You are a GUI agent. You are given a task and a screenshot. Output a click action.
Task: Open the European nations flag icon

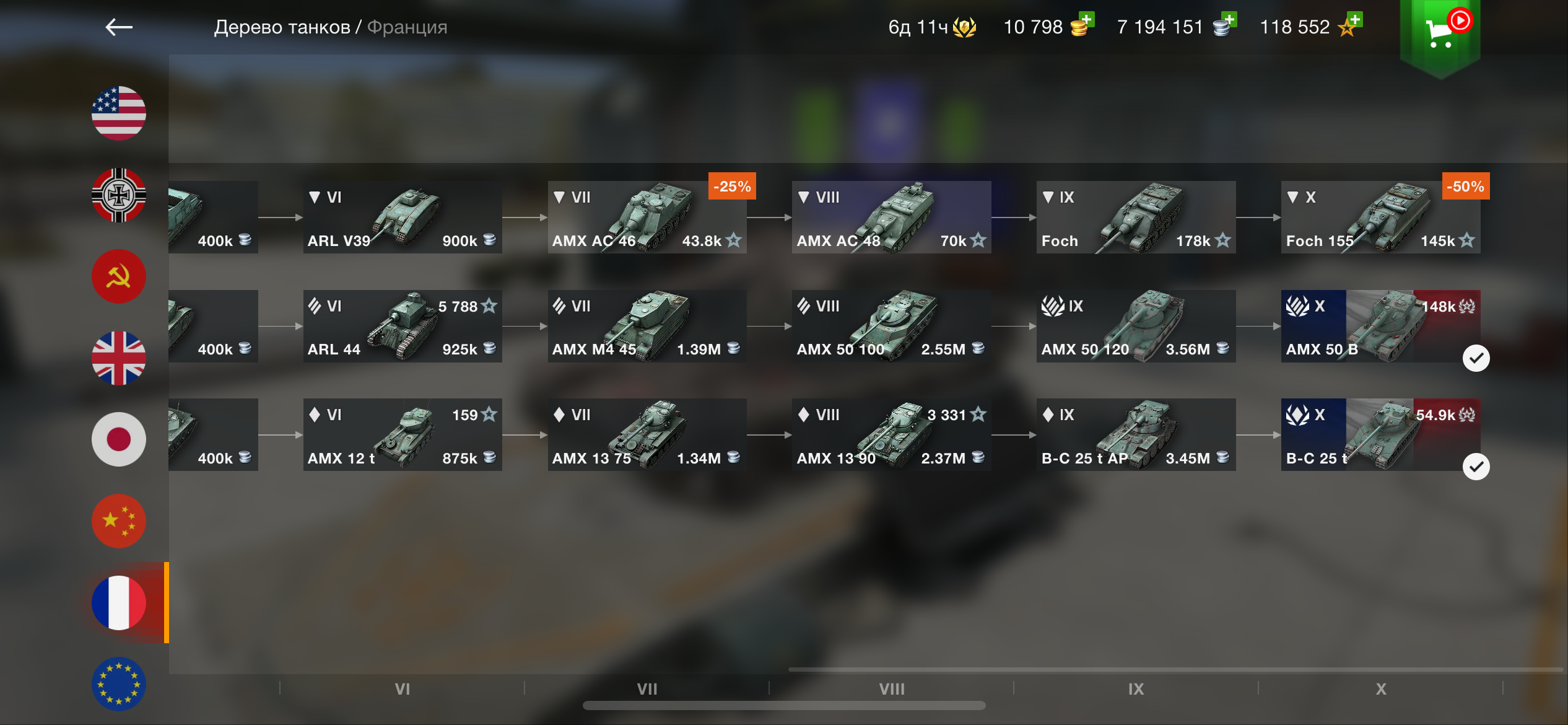(x=118, y=684)
